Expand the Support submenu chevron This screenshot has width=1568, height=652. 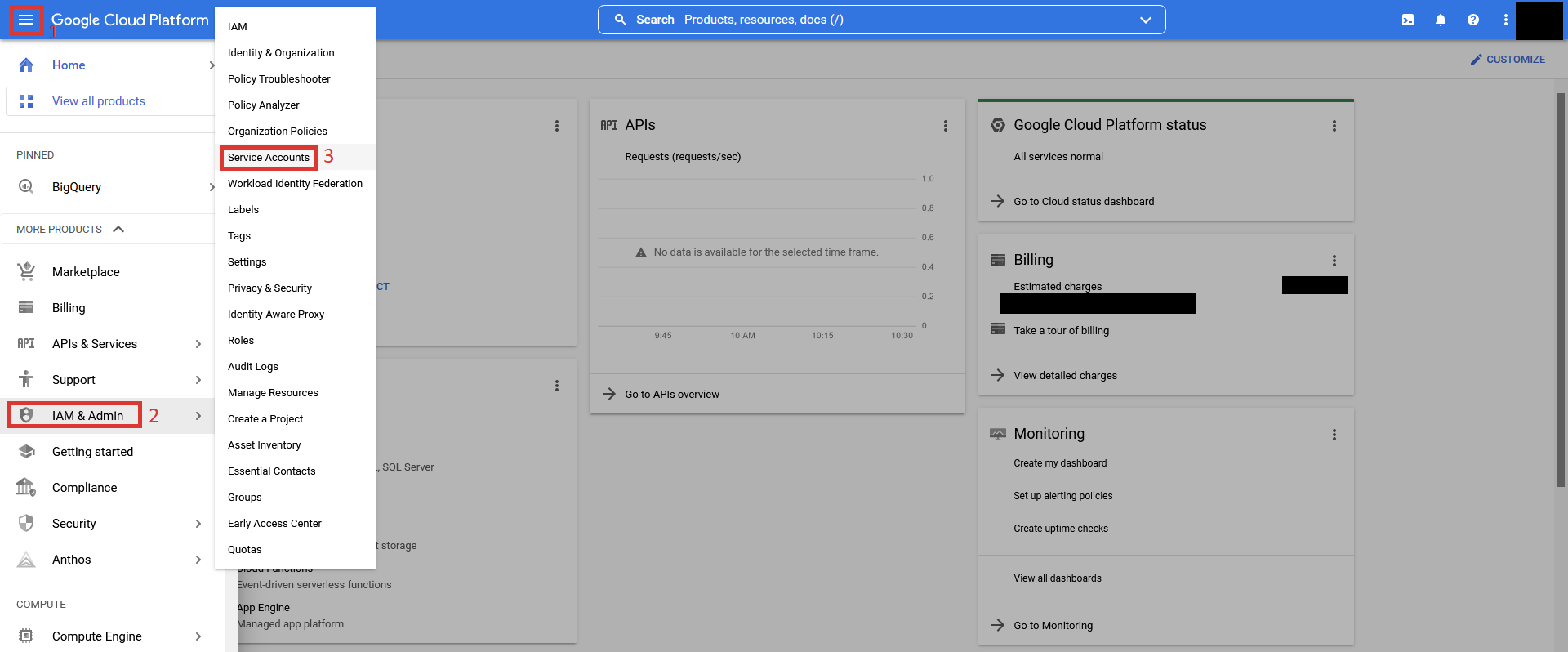[198, 380]
